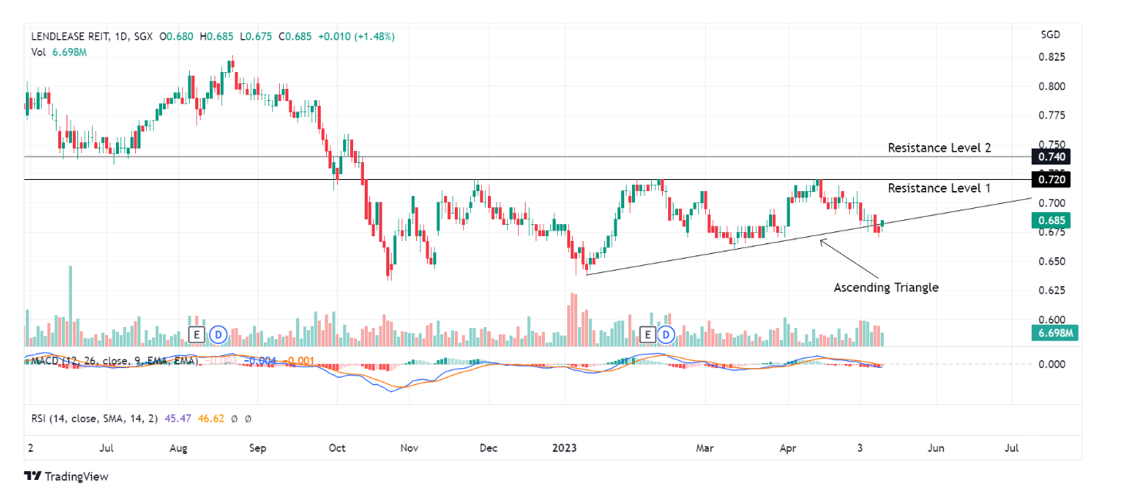
Task: Click the 0.600 price axis value
Action: pyautogui.click(x=1050, y=319)
